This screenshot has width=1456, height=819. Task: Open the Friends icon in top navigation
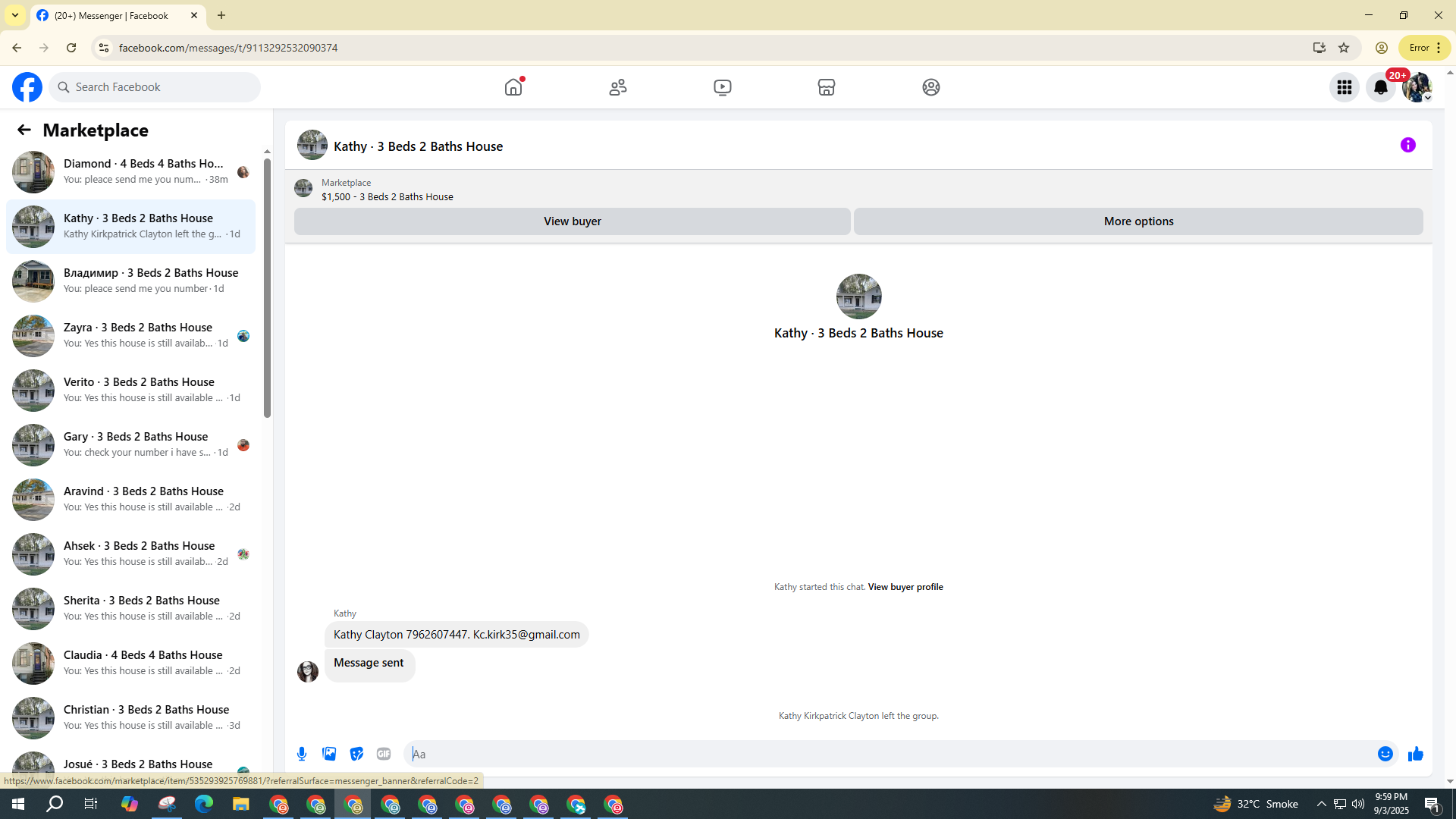618,87
